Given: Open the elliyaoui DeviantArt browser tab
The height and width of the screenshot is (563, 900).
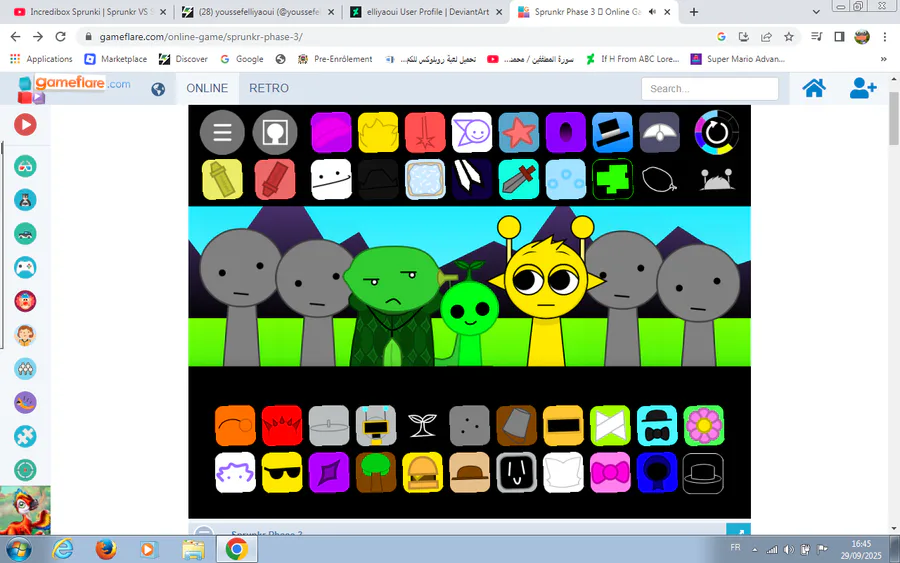Looking at the screenshot, I should pos(426,11).
